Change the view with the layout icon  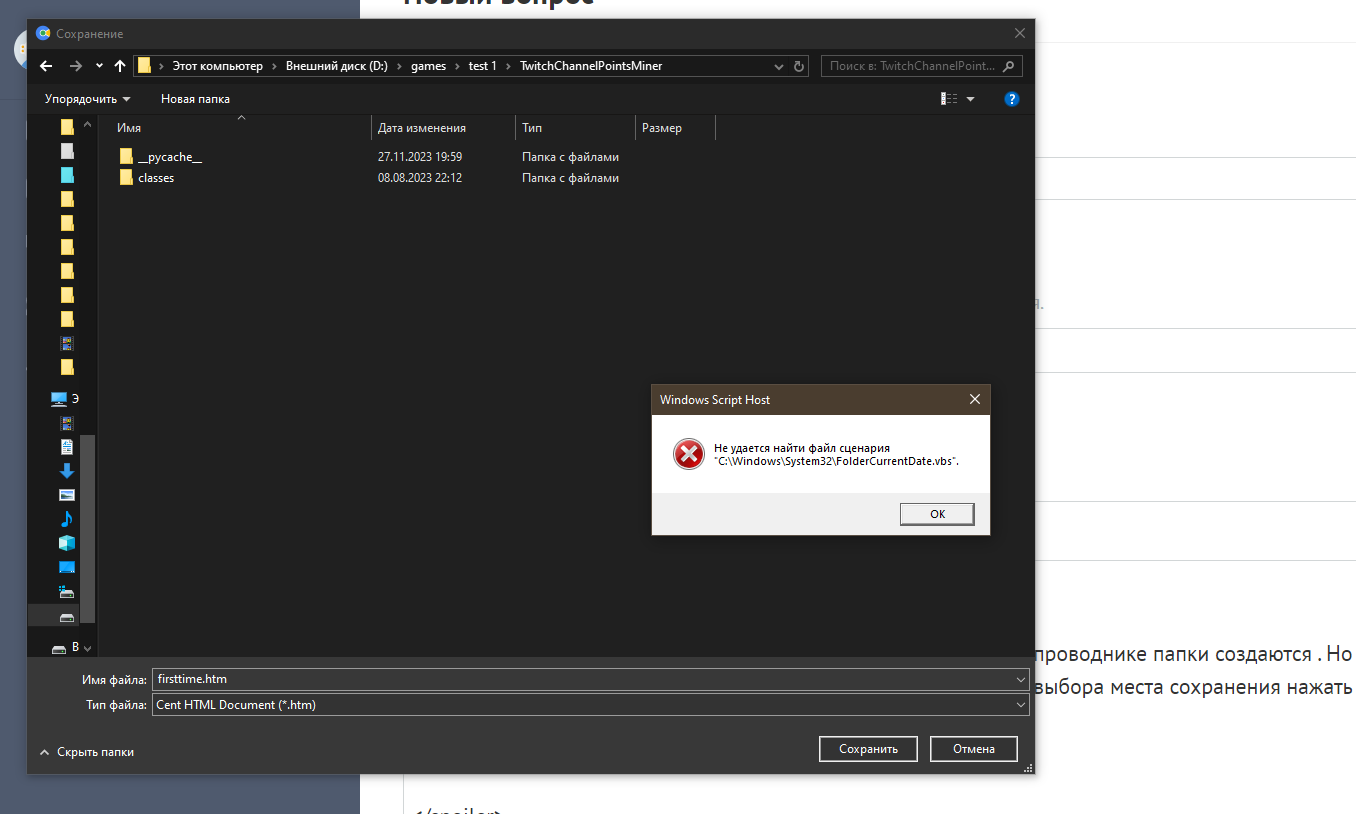(949, 99)
